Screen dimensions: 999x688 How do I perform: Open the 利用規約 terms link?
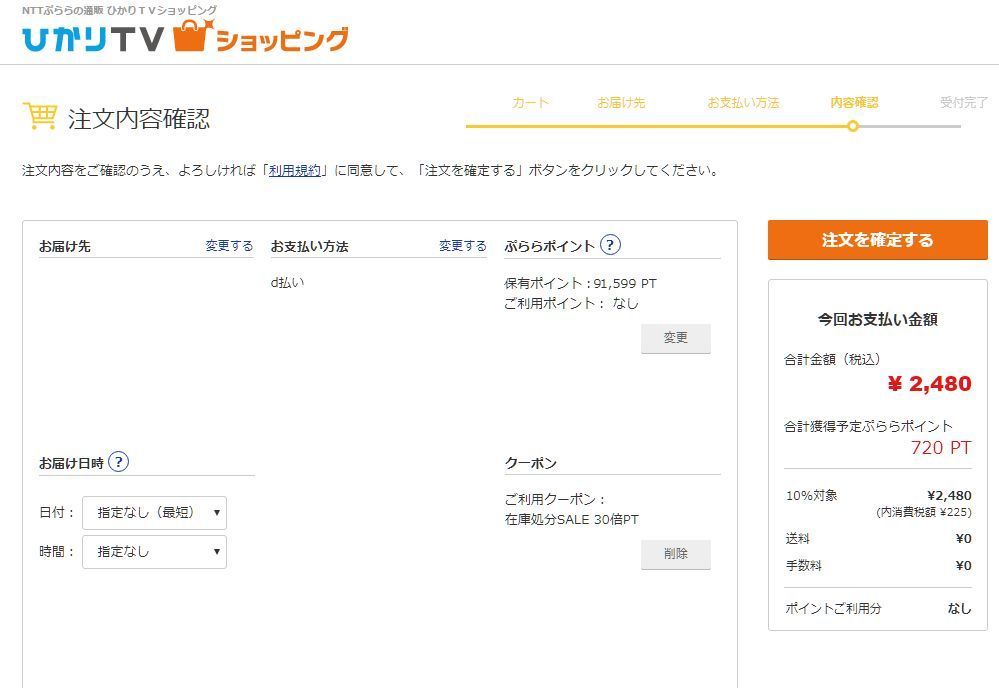coord(295,171)
